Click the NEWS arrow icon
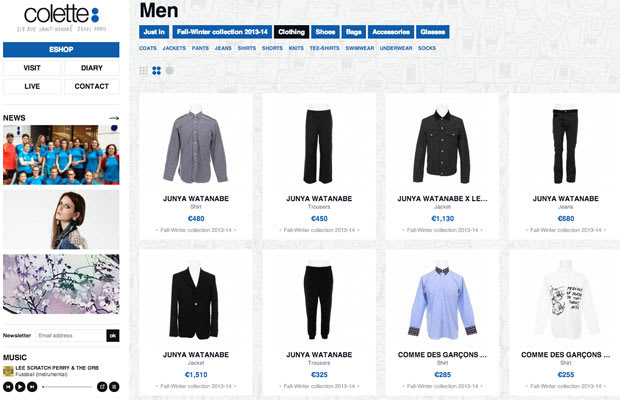 pos(114,118)
